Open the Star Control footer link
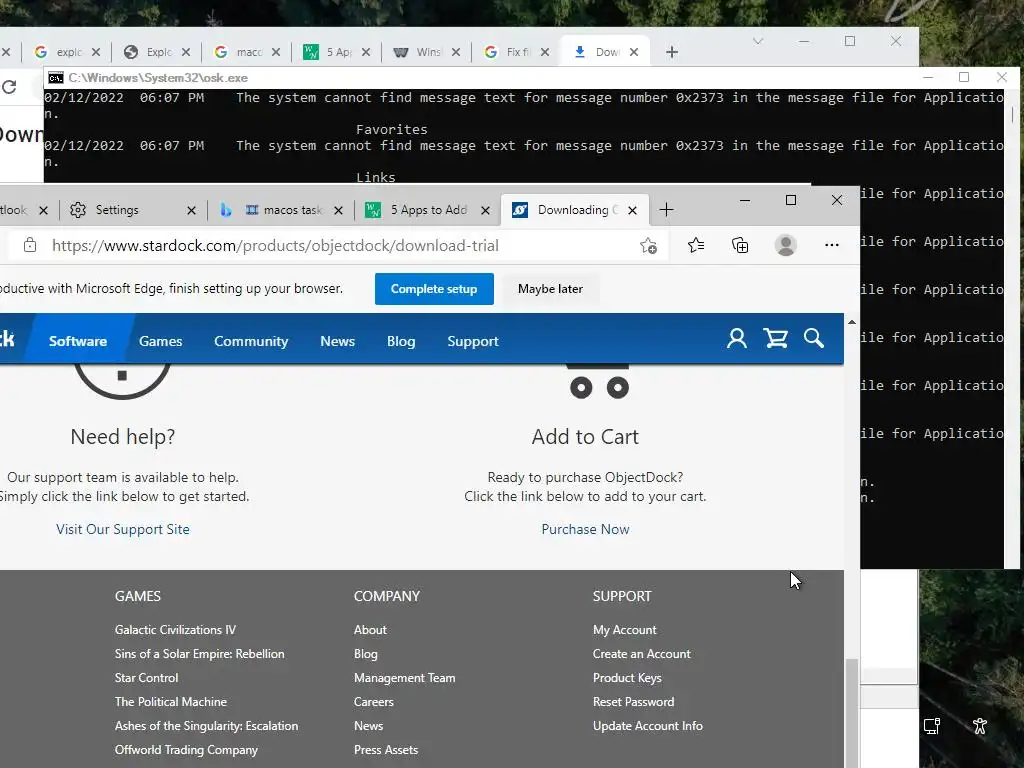 click(146, 678)
